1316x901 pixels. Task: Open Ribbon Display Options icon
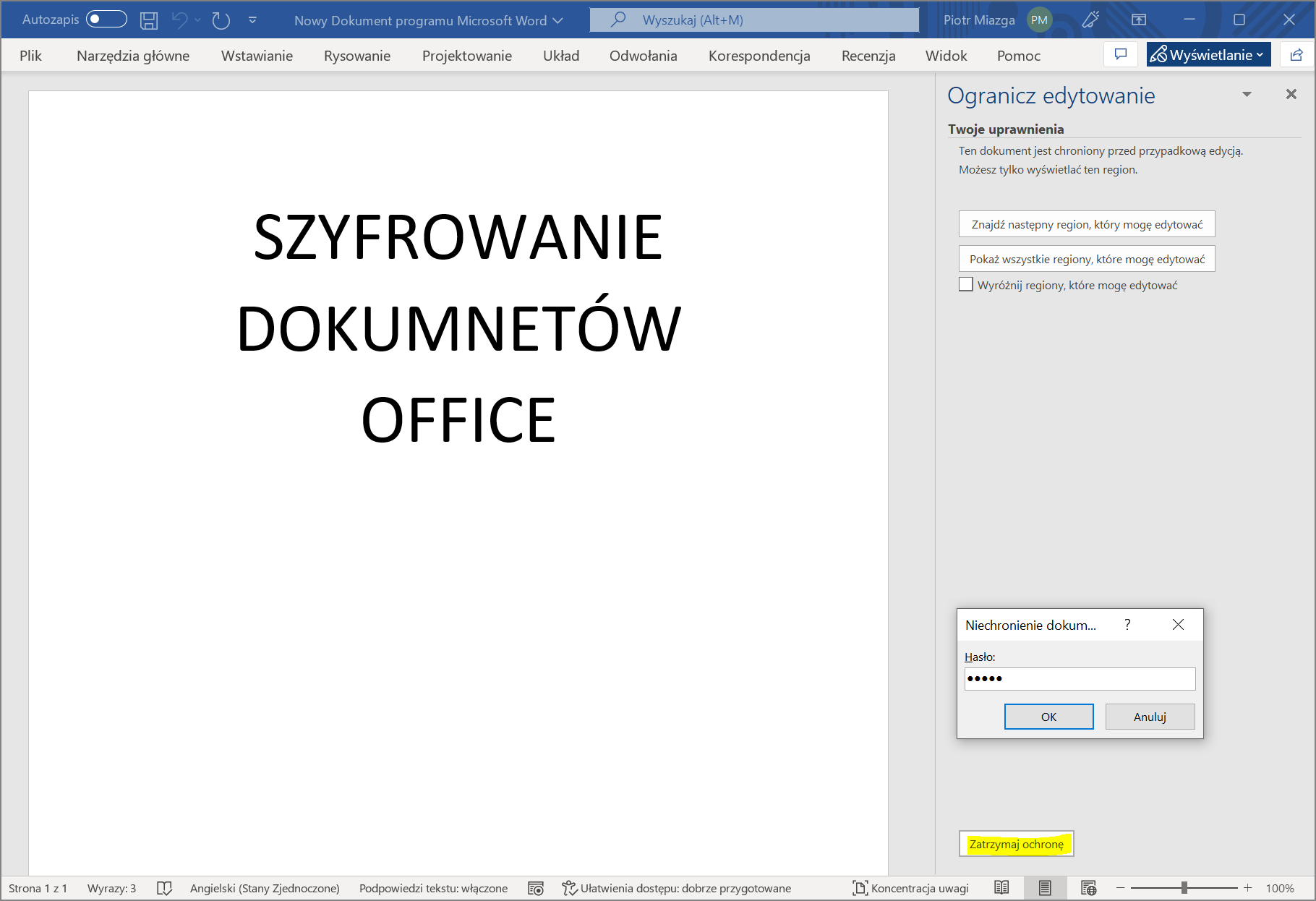click(x=1139, y=20)
